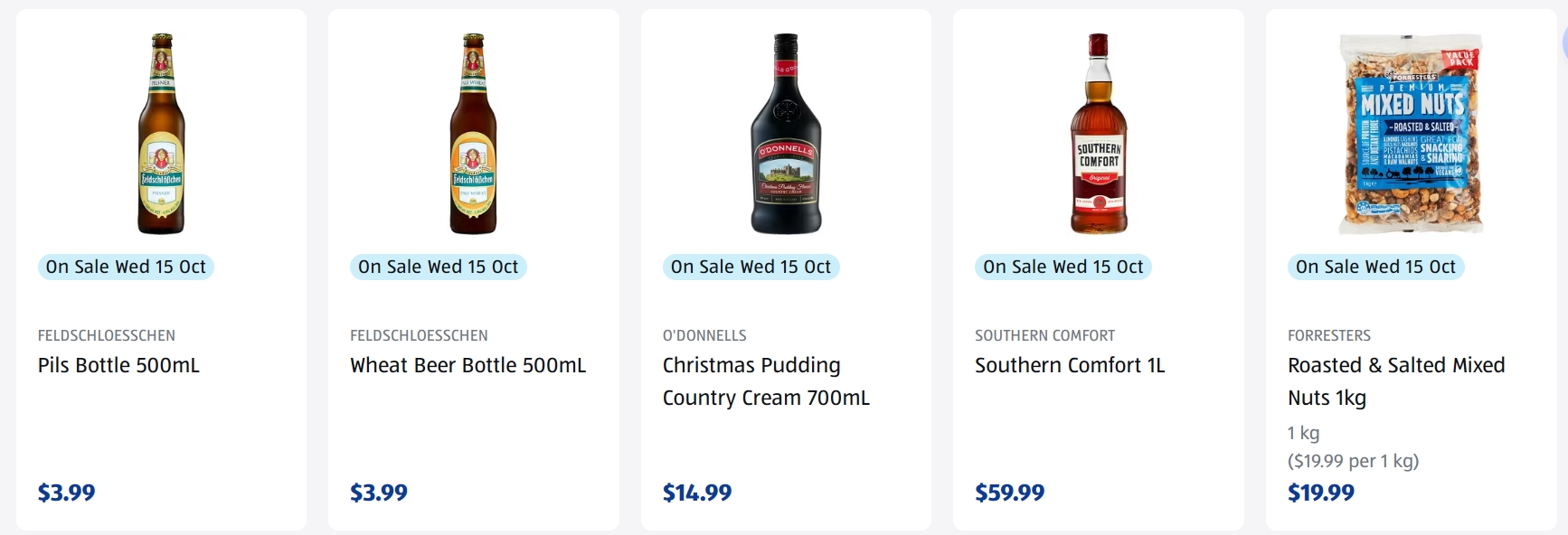The width and height of the screenshot is (1568, 535).
Task: Click the sale date badge on Pils Bottle
Action: 126,267
